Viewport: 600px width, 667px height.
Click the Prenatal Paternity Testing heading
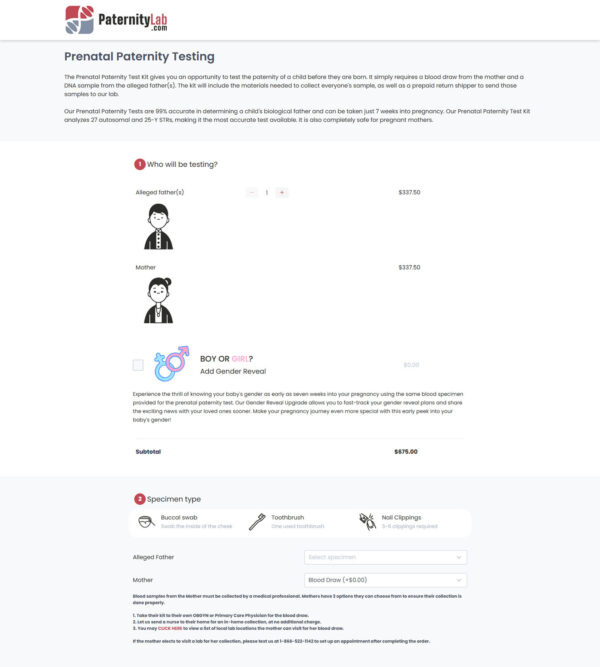tap(139, 57)
